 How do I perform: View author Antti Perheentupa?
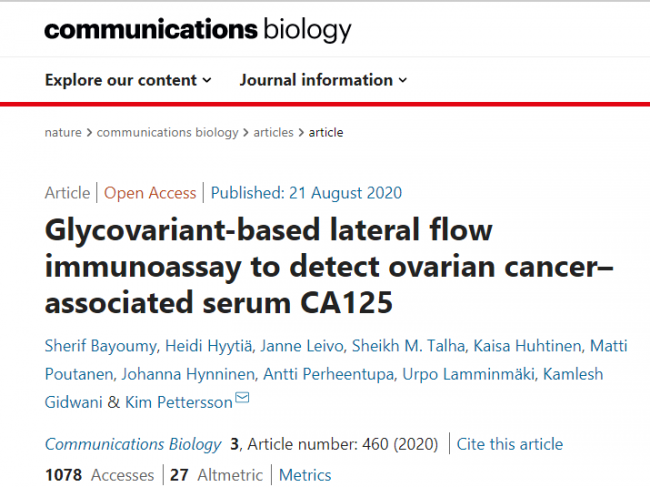pyautogui.click(x=328, y=374)
